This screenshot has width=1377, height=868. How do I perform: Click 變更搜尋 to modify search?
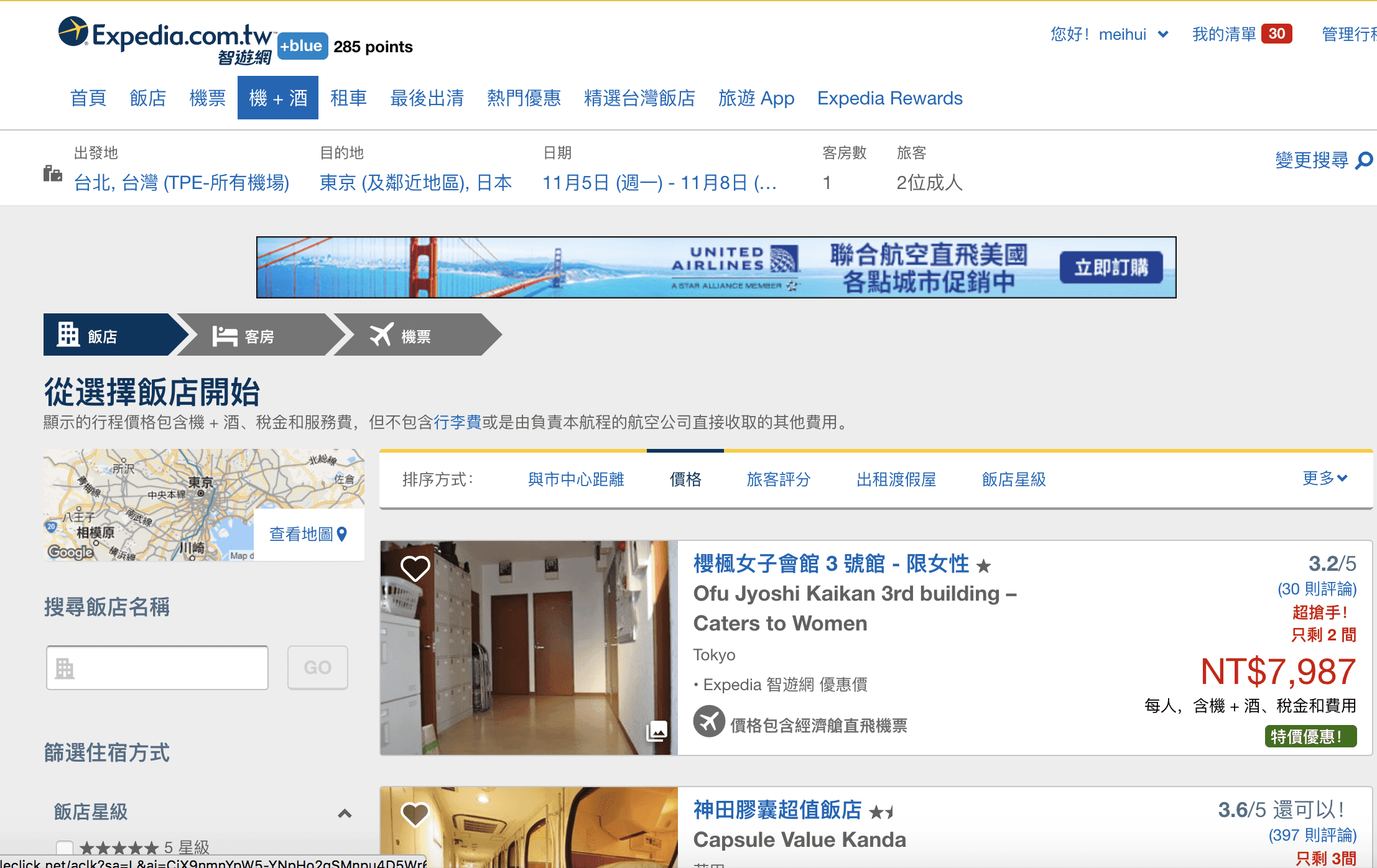(x=1312, y=160)
